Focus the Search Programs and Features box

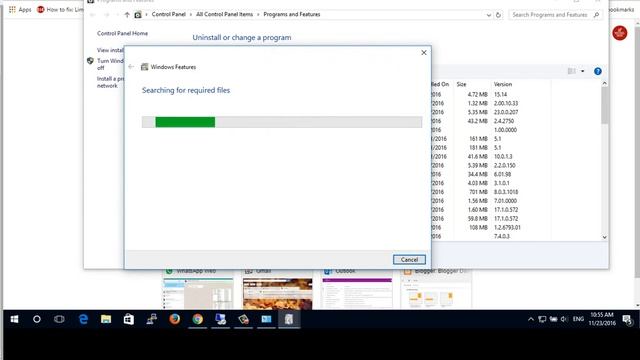click(555, 15)
